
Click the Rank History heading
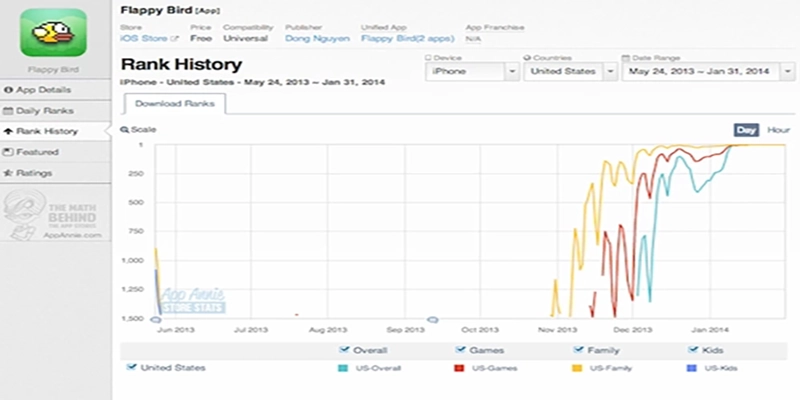click(182, 64)
